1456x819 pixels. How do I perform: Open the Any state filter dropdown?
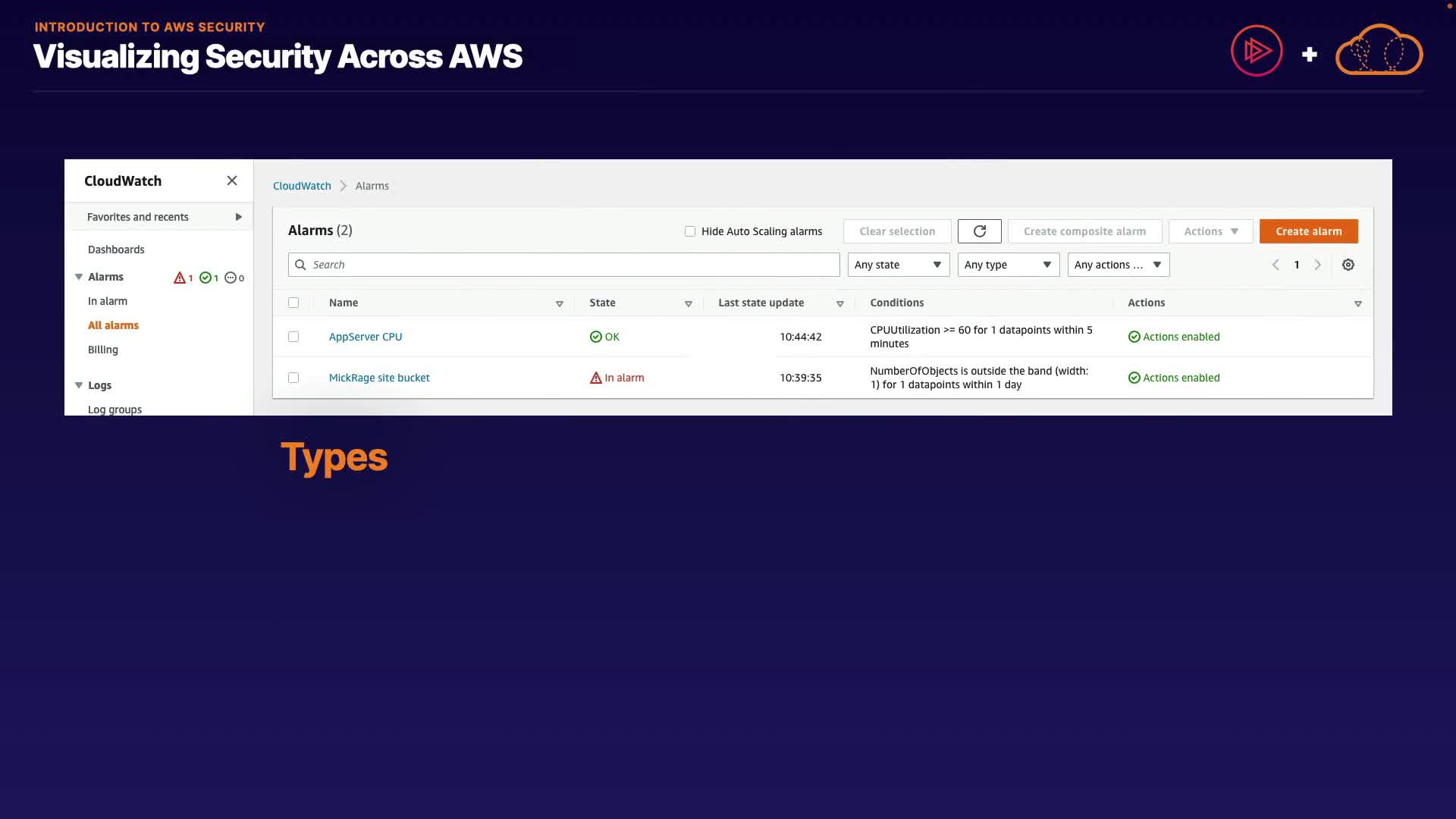(898, 265)
